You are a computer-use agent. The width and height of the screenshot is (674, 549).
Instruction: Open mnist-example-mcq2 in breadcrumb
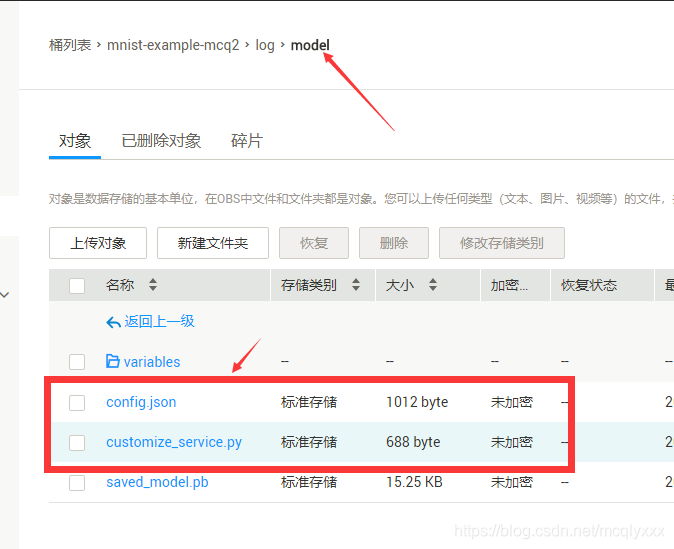coord(173,45)
